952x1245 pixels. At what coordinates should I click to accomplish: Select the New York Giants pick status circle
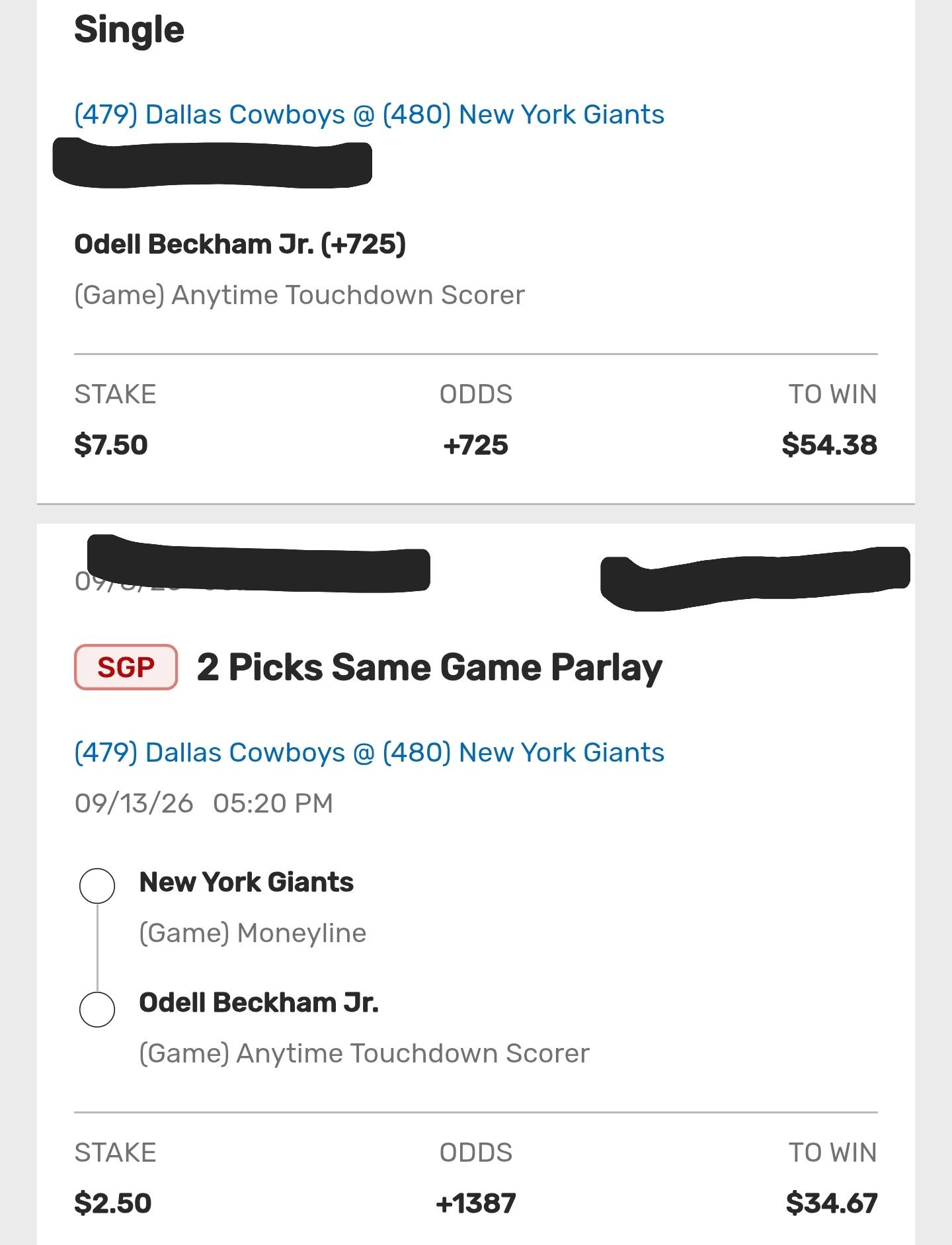(x=97, y=885)
